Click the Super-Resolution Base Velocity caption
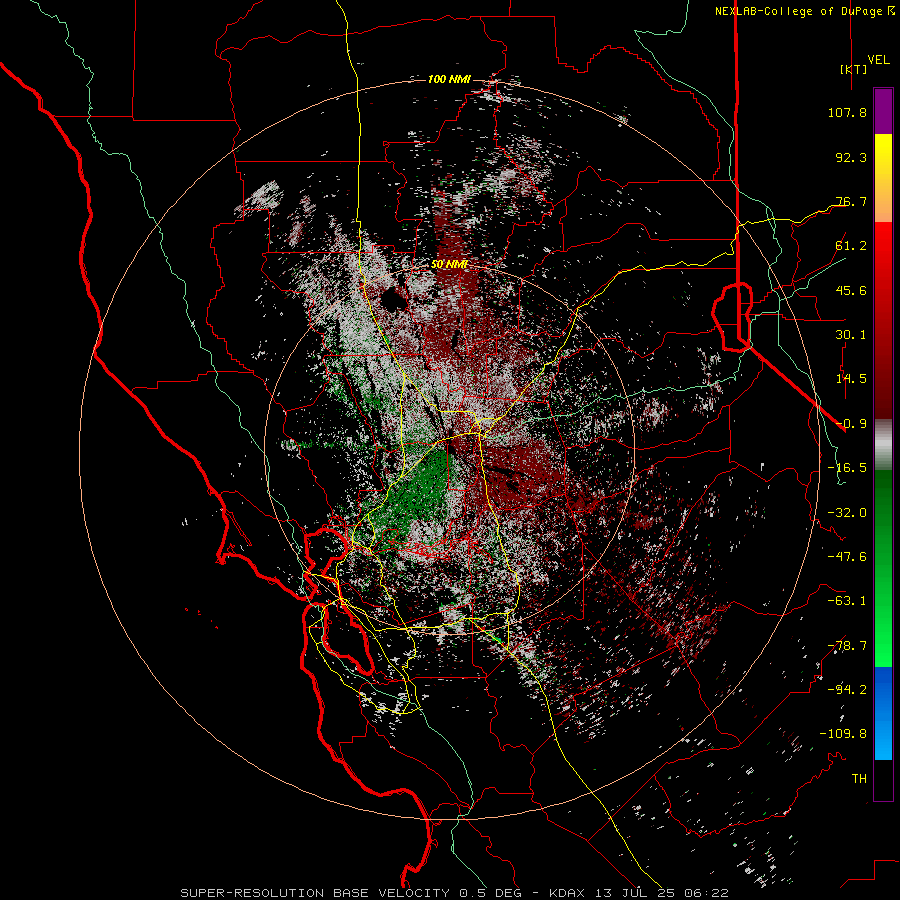Screen dimensions: 900x900 pyautogui.click(x=455, y=893)
